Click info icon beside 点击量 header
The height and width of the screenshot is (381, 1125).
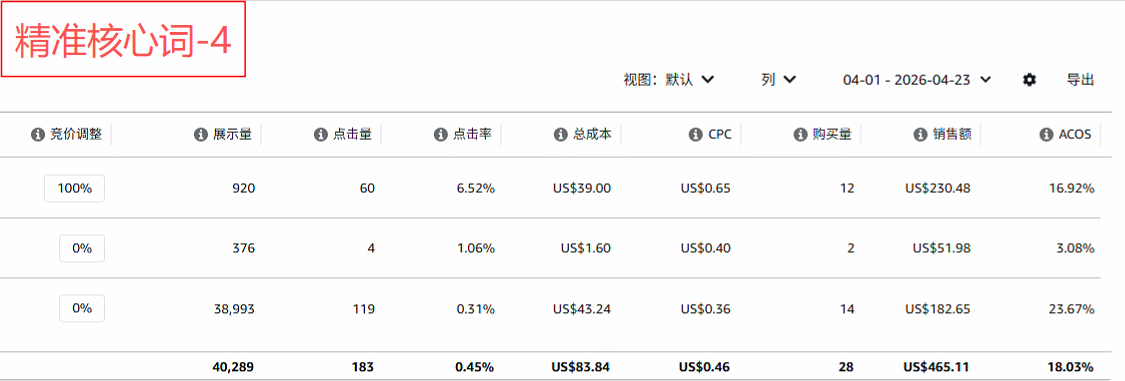[320, 134]
